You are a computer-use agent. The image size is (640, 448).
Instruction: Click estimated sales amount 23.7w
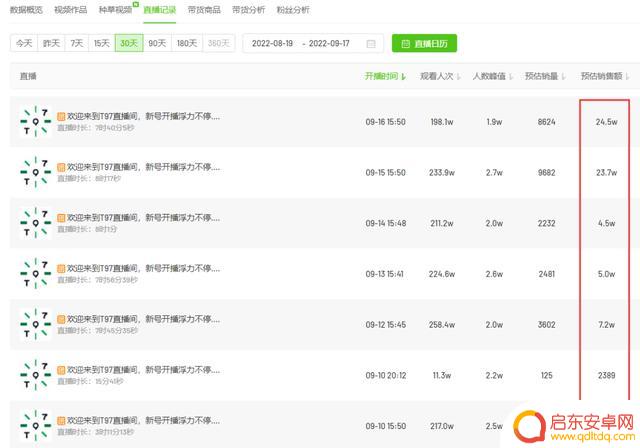pyautogui.click(x=607, y=173)
